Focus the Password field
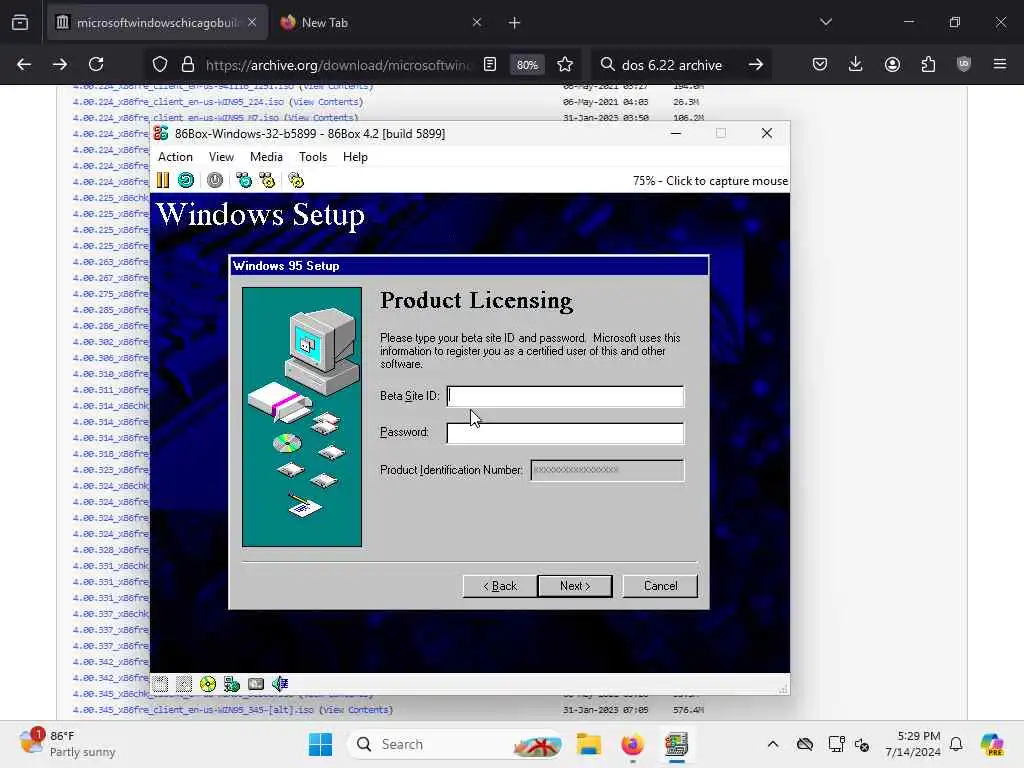Screen dimensions: 1024x768 pos(565,432)
